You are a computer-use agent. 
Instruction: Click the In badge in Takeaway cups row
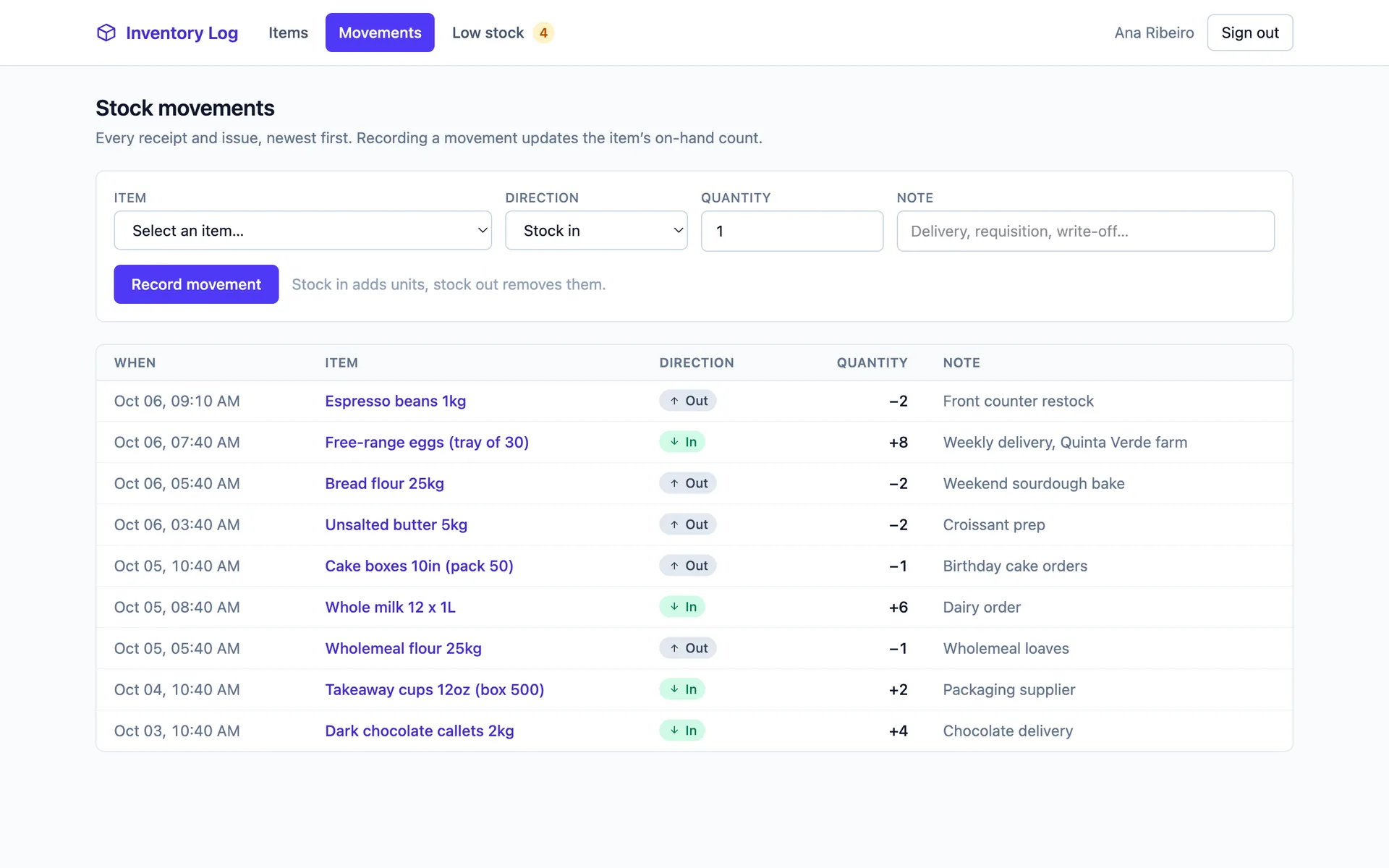[x=682, y=689]
